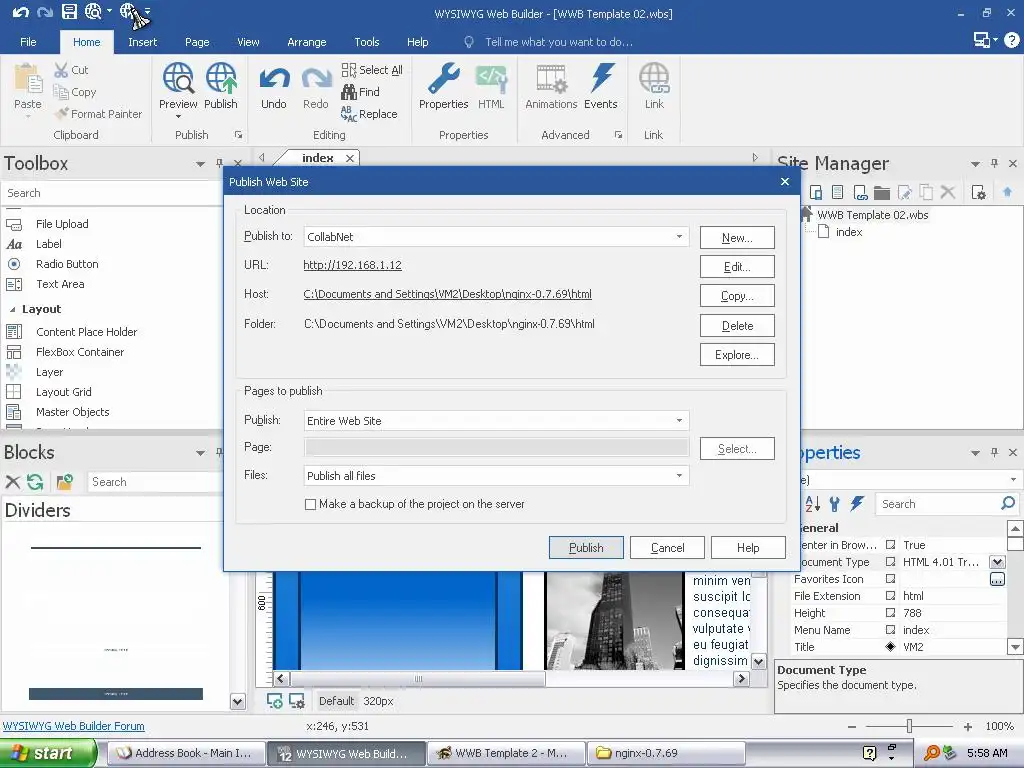Toggle the Toolbox panel pin
This screenshot has width=1024, height=768.
[219, 163]
